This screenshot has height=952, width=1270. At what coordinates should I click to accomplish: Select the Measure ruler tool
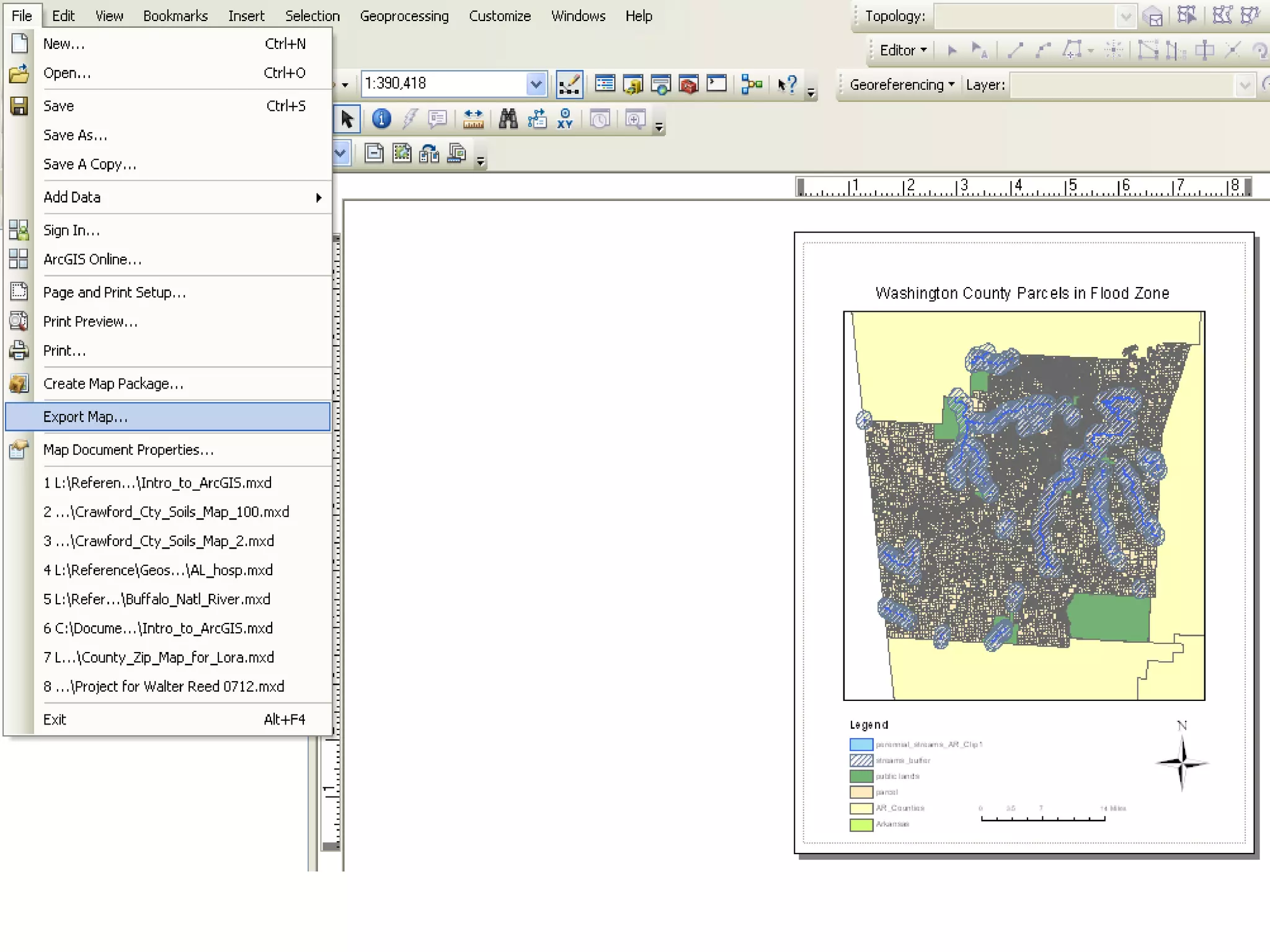473,118
